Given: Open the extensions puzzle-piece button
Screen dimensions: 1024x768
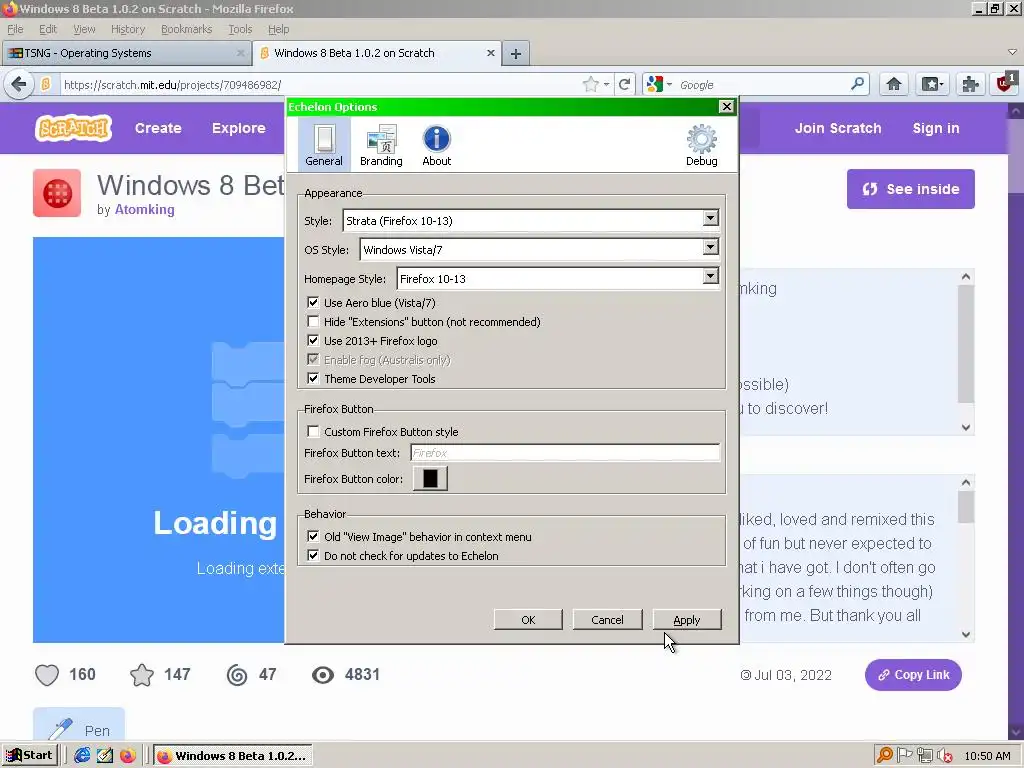Looking at the screenshot, I should 970,84.
